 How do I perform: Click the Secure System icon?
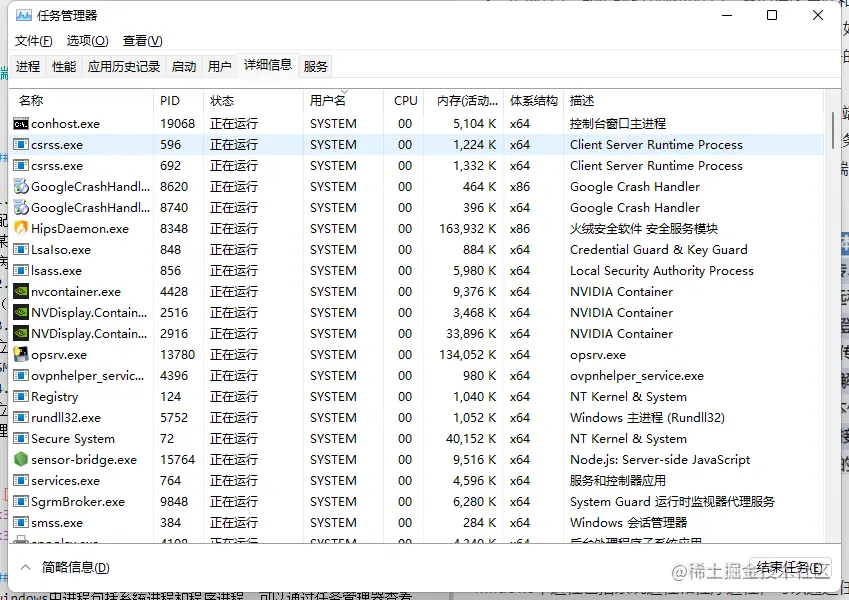(21, 439)
